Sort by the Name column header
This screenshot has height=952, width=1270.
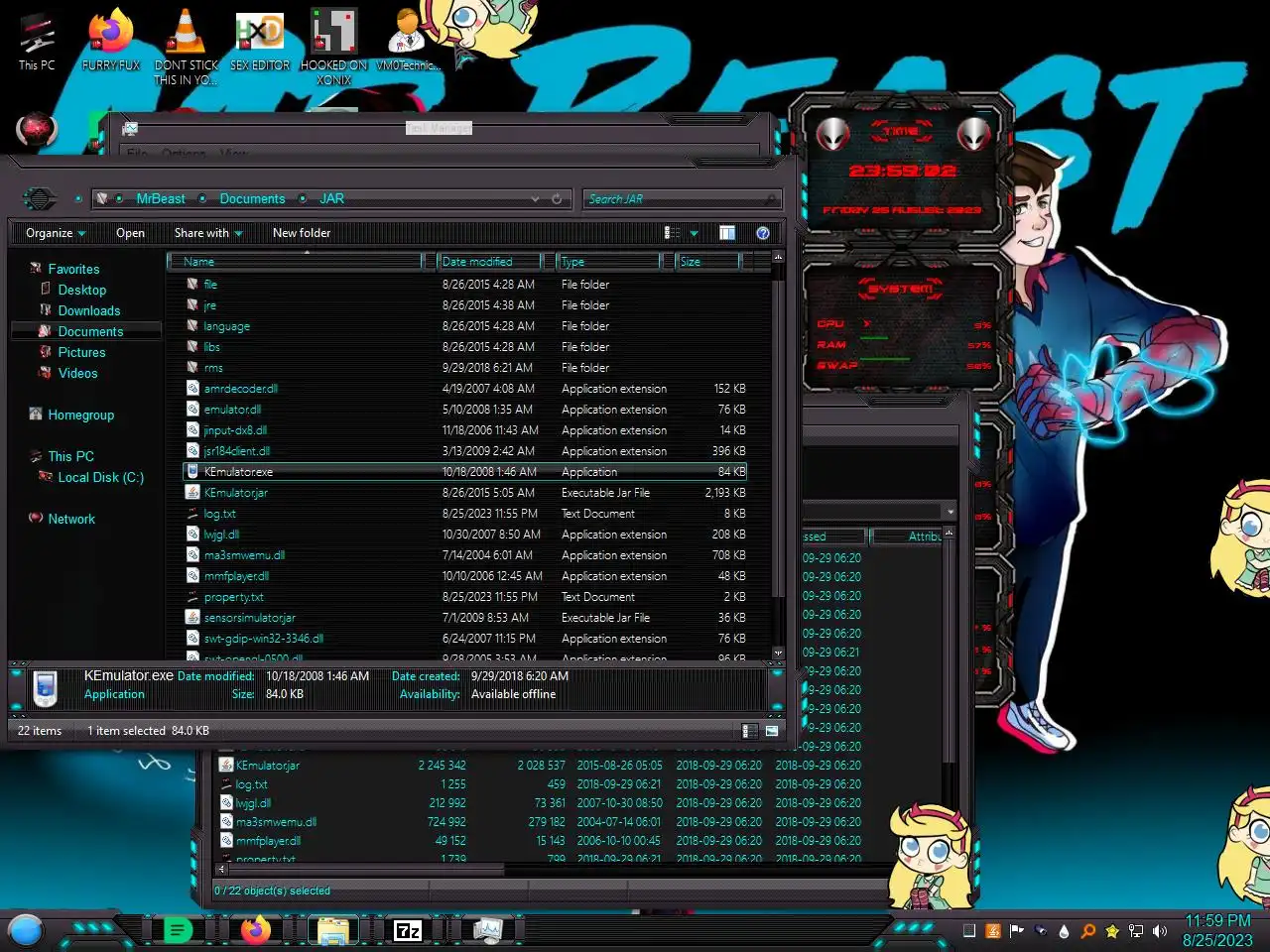pos(296,262)
